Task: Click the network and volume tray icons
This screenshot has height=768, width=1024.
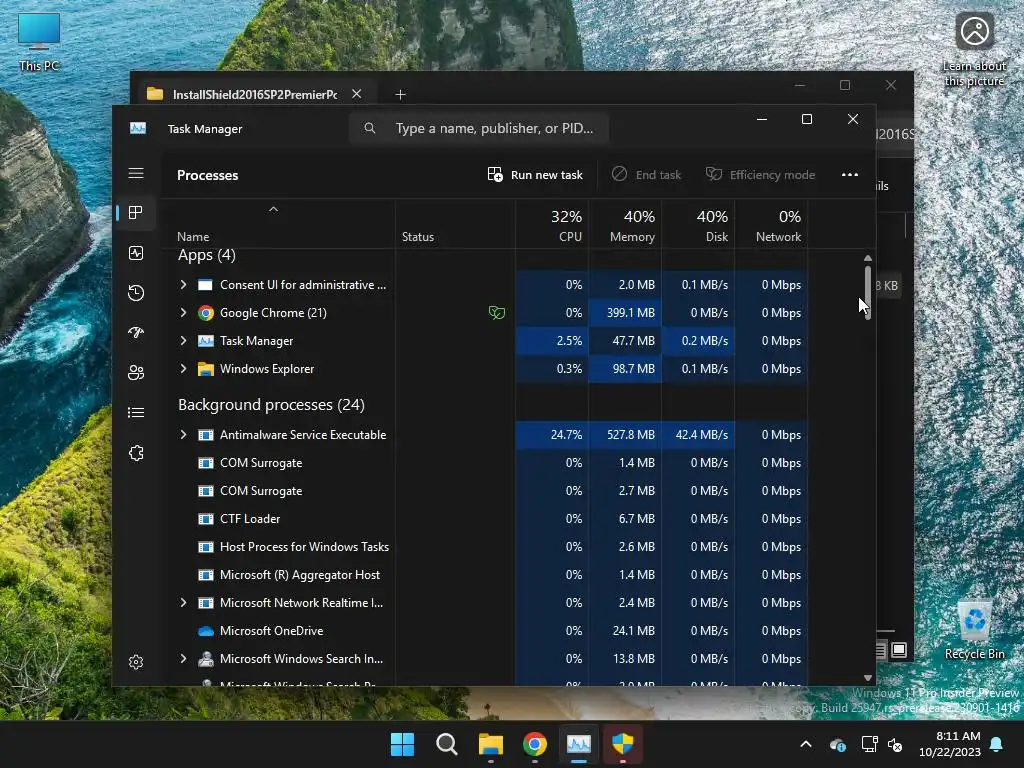Action: click(882, 744)
